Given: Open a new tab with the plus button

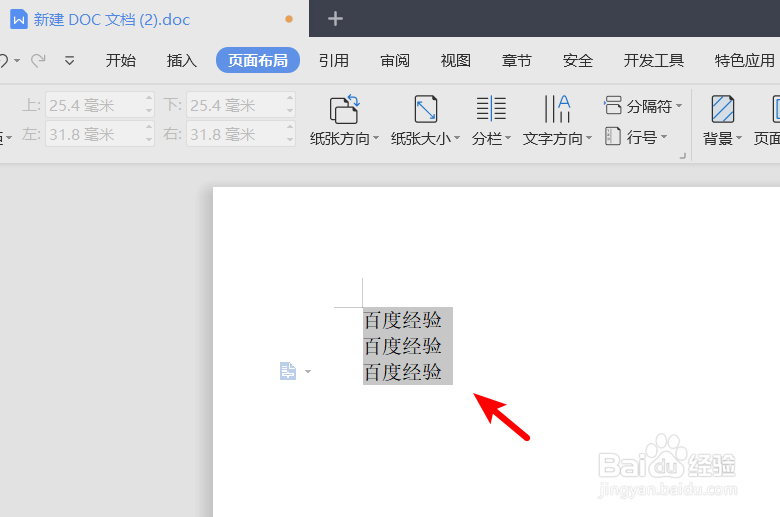Looking at the screenshot, I should [335, 19].
